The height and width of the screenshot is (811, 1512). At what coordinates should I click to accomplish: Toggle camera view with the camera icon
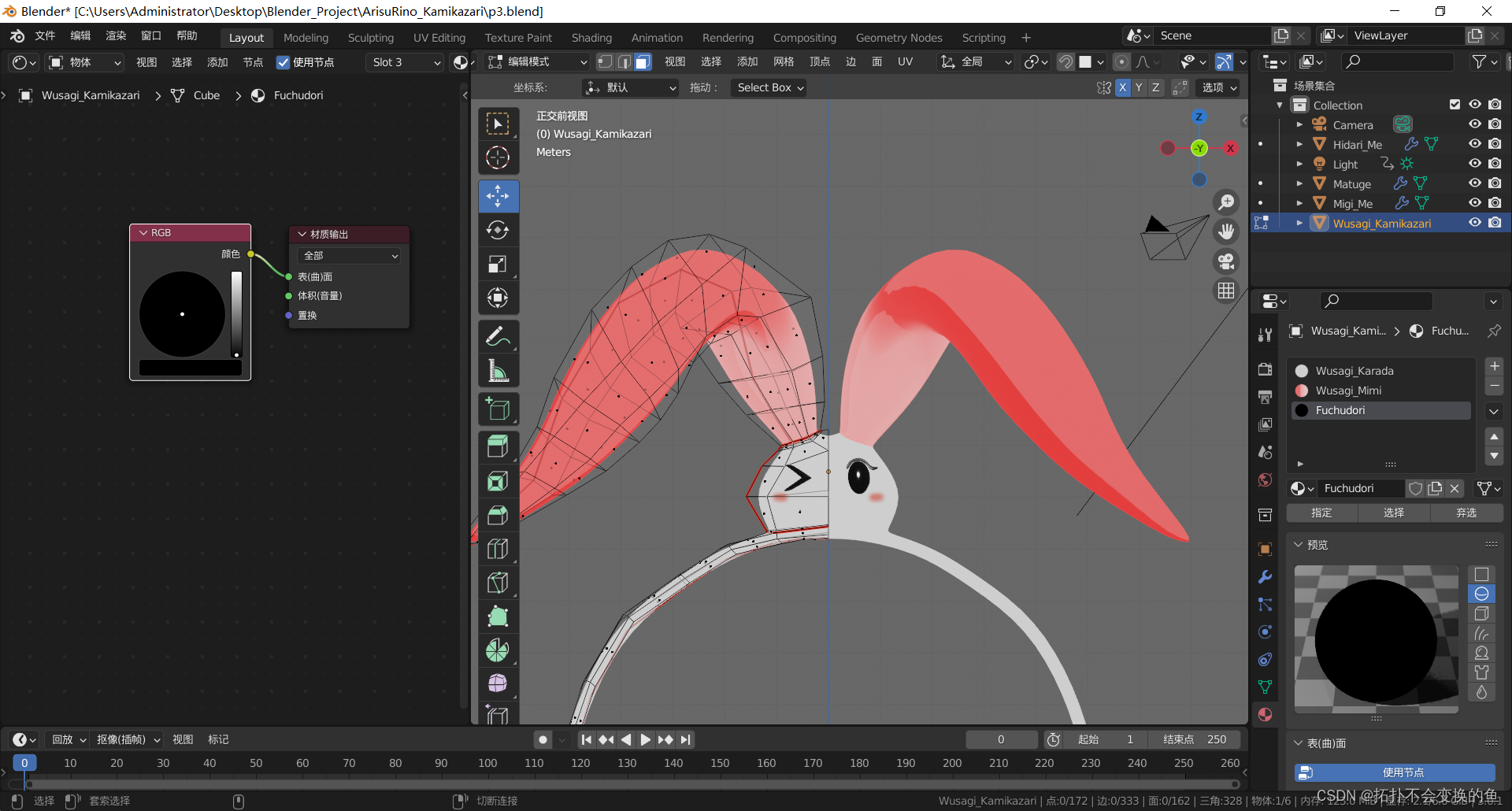click(x=1226, y=261)
